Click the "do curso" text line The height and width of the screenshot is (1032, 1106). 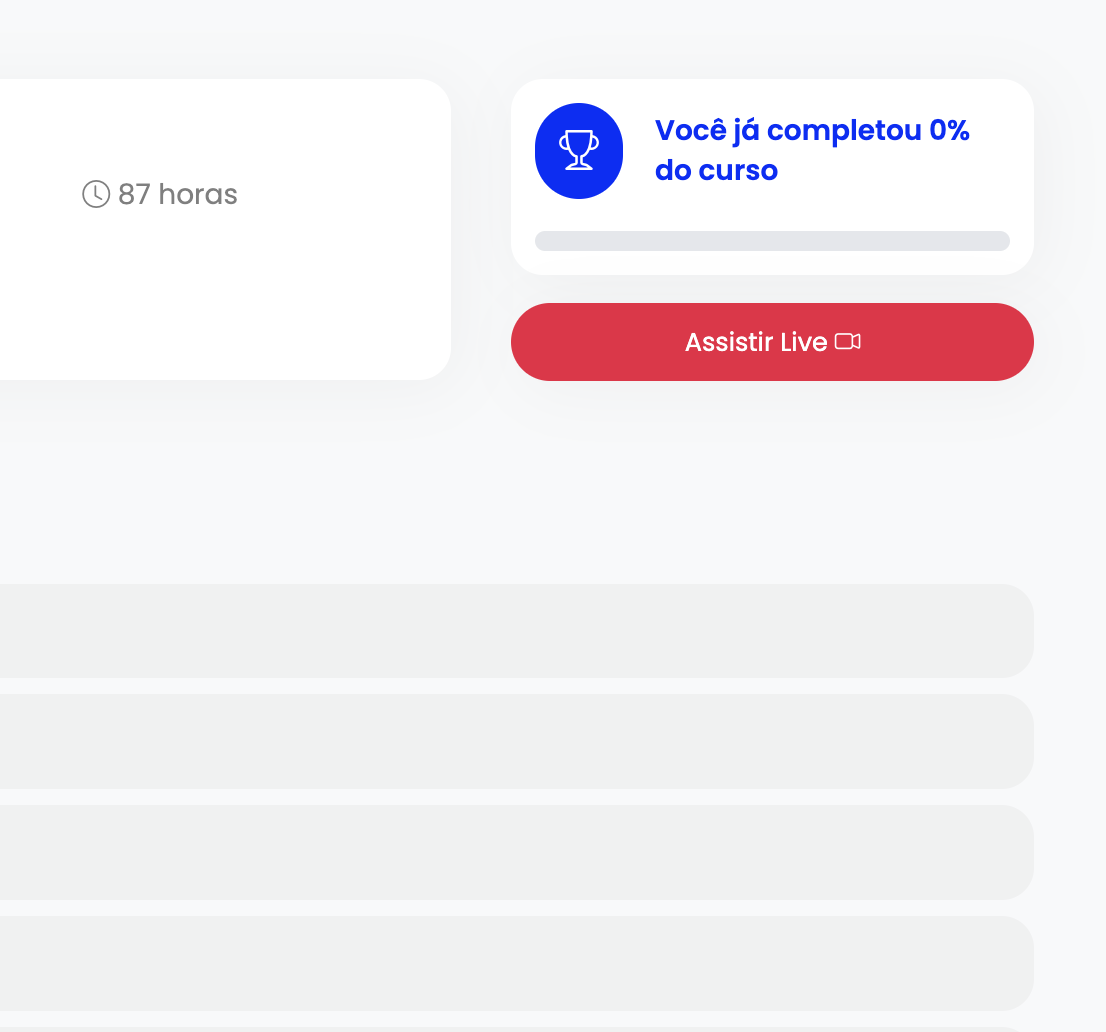pos(716,171)
